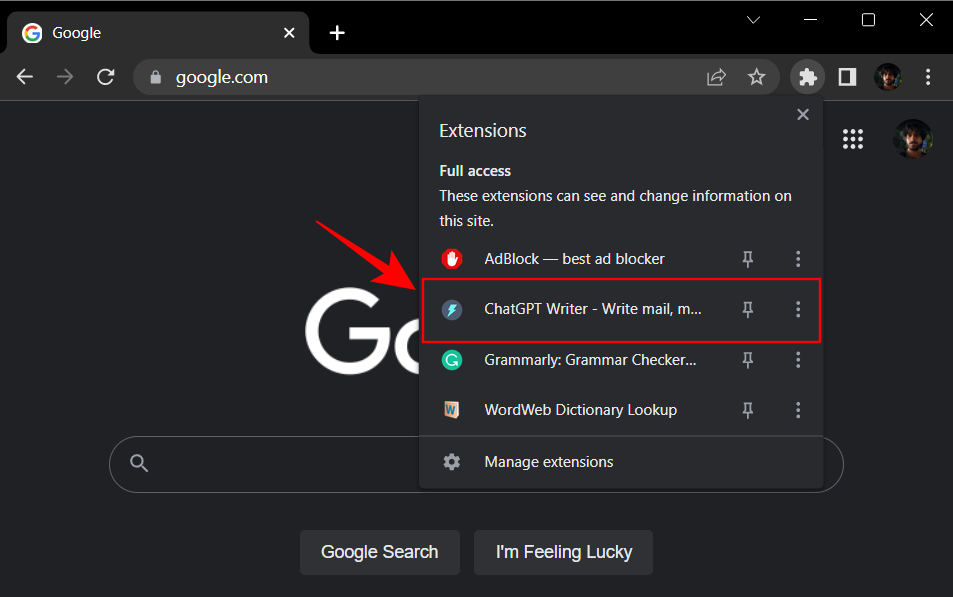Bookmark this page with the star icon
Image resolution: width=953 pixels, height=597 pixels.
click(757, 76)
